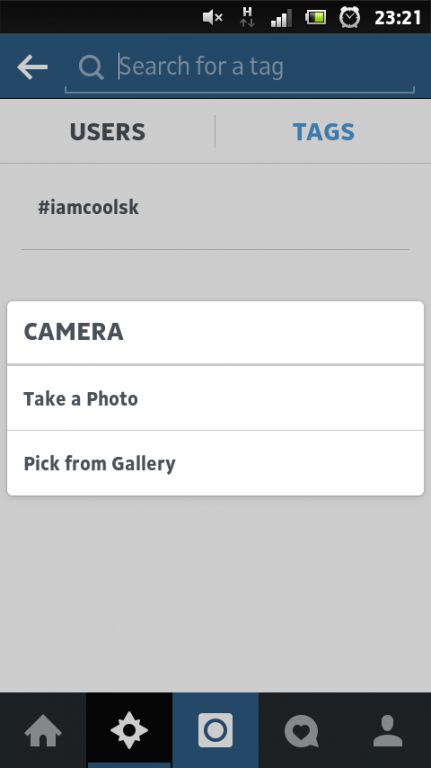Image resolution: width=431 pixels, height=768 pixels.
Task: Select Take a Photo option
Action: [x=216, y=399]
